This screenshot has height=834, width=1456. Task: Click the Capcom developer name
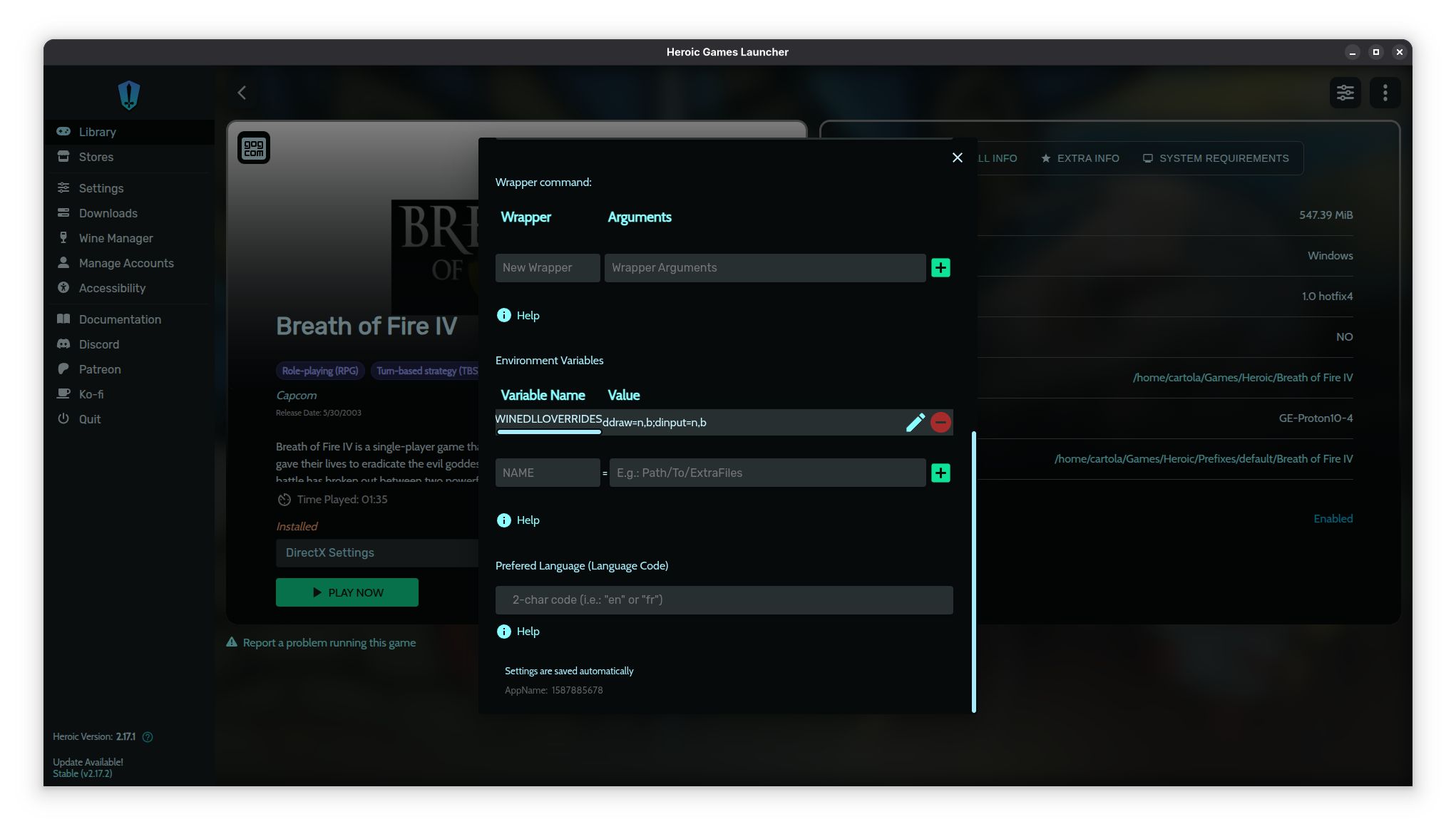297,396
